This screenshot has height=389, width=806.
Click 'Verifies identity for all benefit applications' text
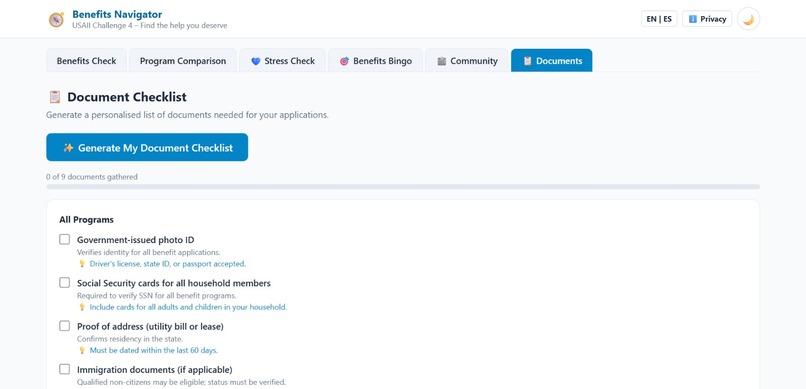coord(149,252)
